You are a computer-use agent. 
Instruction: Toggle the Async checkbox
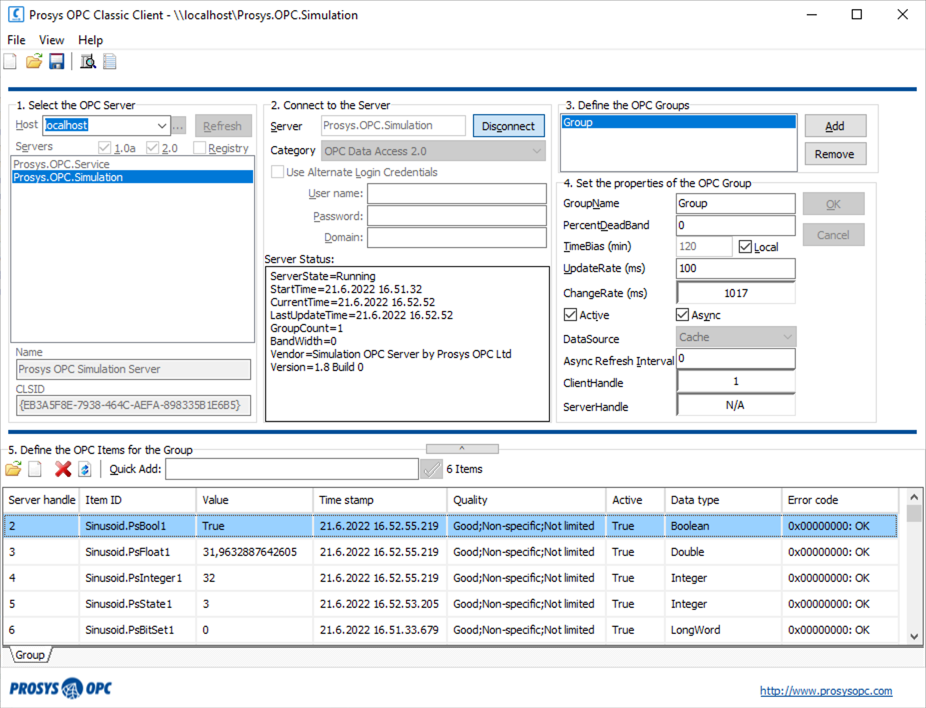pos(683,315)
